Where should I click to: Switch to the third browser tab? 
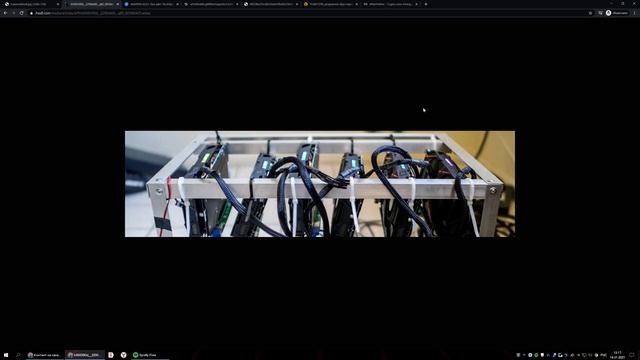pyautogui.click(x=151, y=4)
